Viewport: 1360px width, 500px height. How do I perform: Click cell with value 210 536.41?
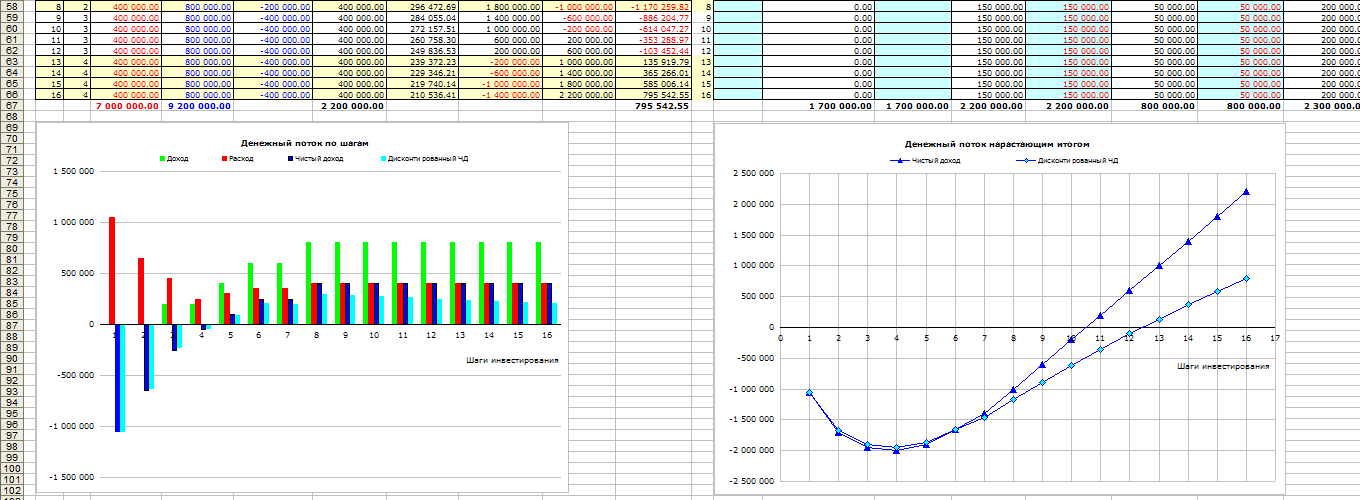coord(421,95)
